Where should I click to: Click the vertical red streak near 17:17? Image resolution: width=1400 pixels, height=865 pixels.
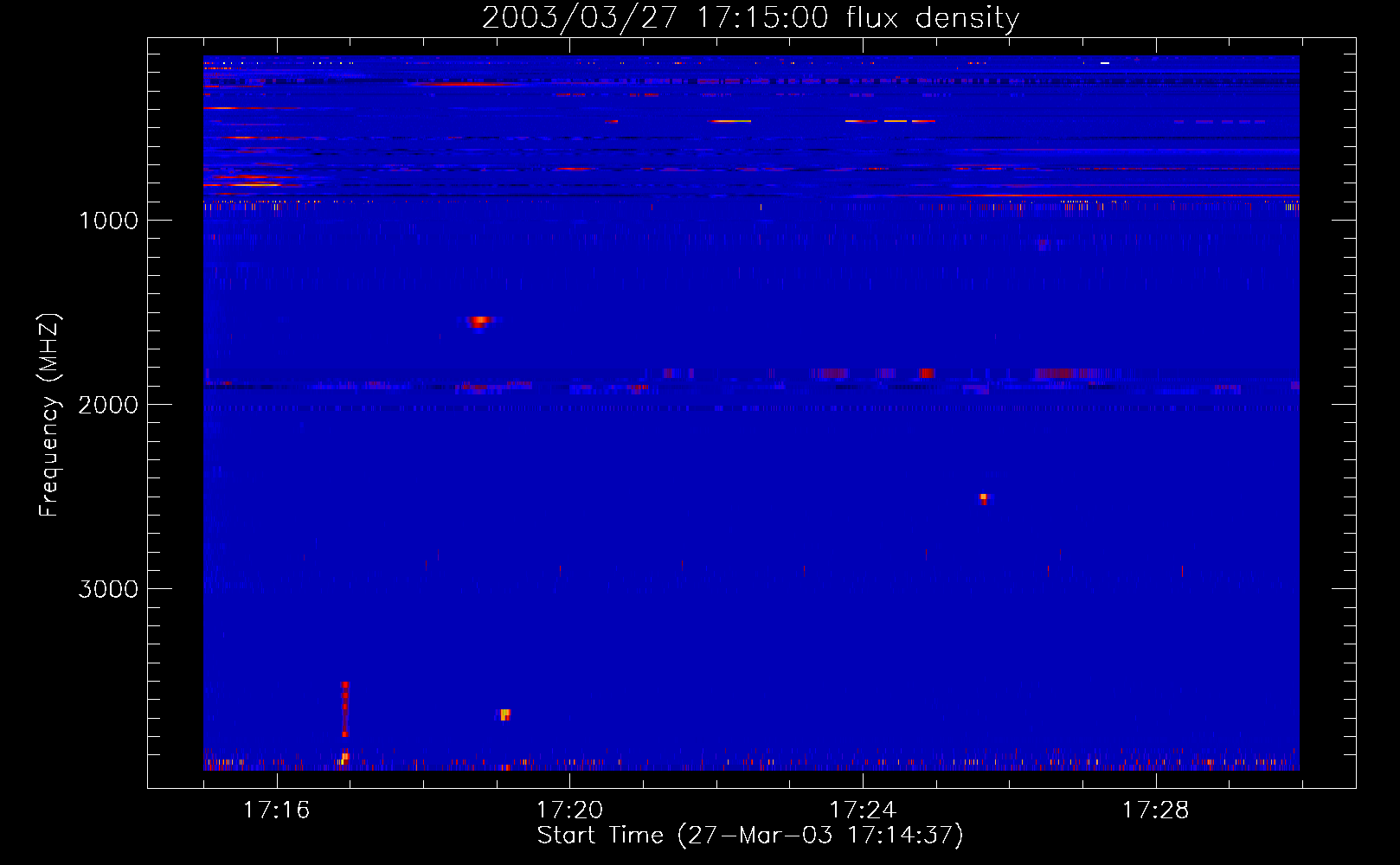[x=344, y=708]
